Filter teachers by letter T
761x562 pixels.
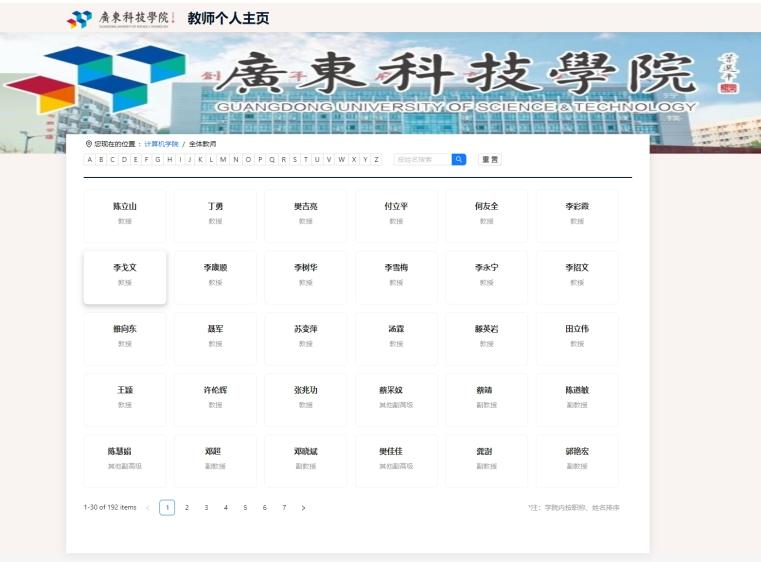(306, 159)
